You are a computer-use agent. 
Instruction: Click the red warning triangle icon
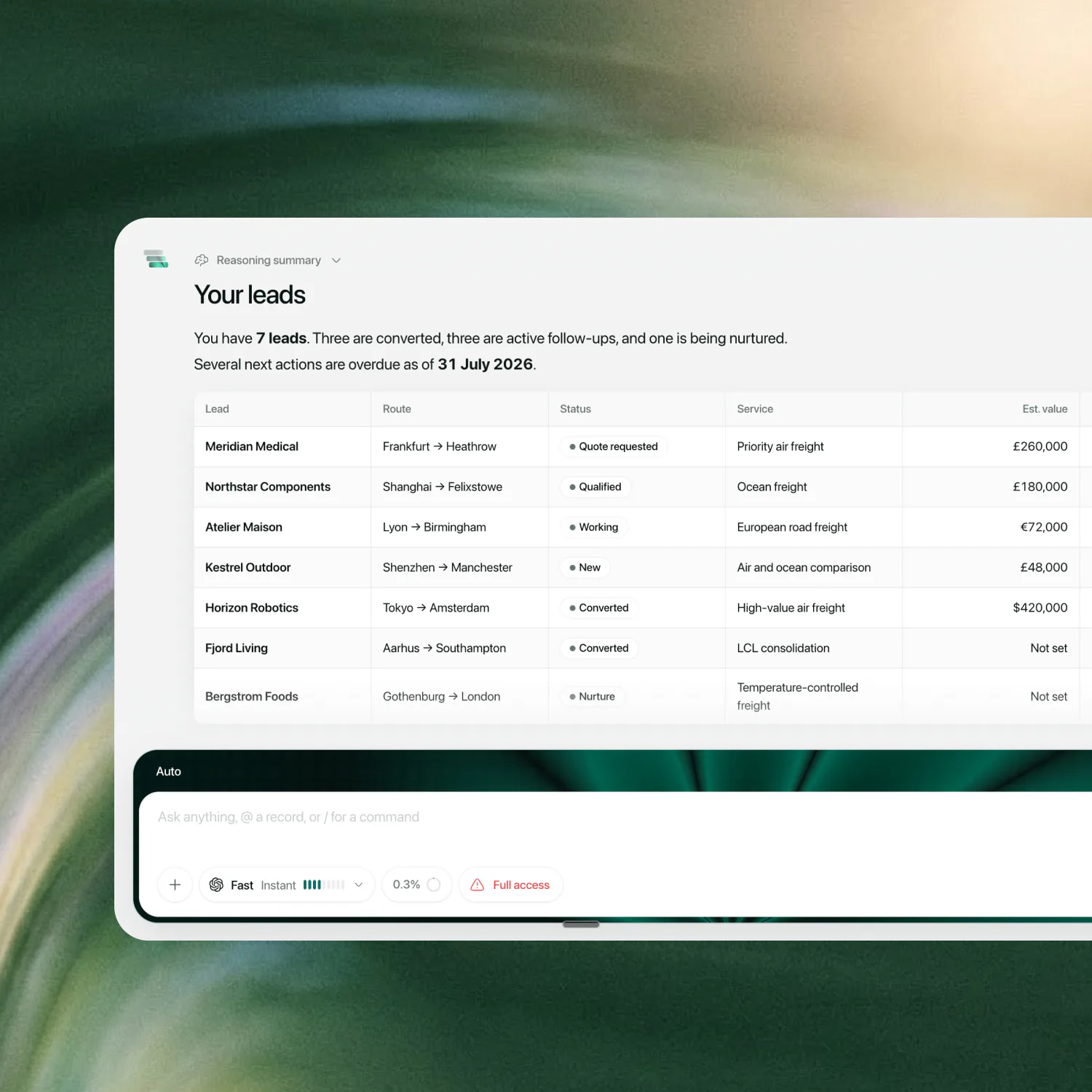pos(478,885)
